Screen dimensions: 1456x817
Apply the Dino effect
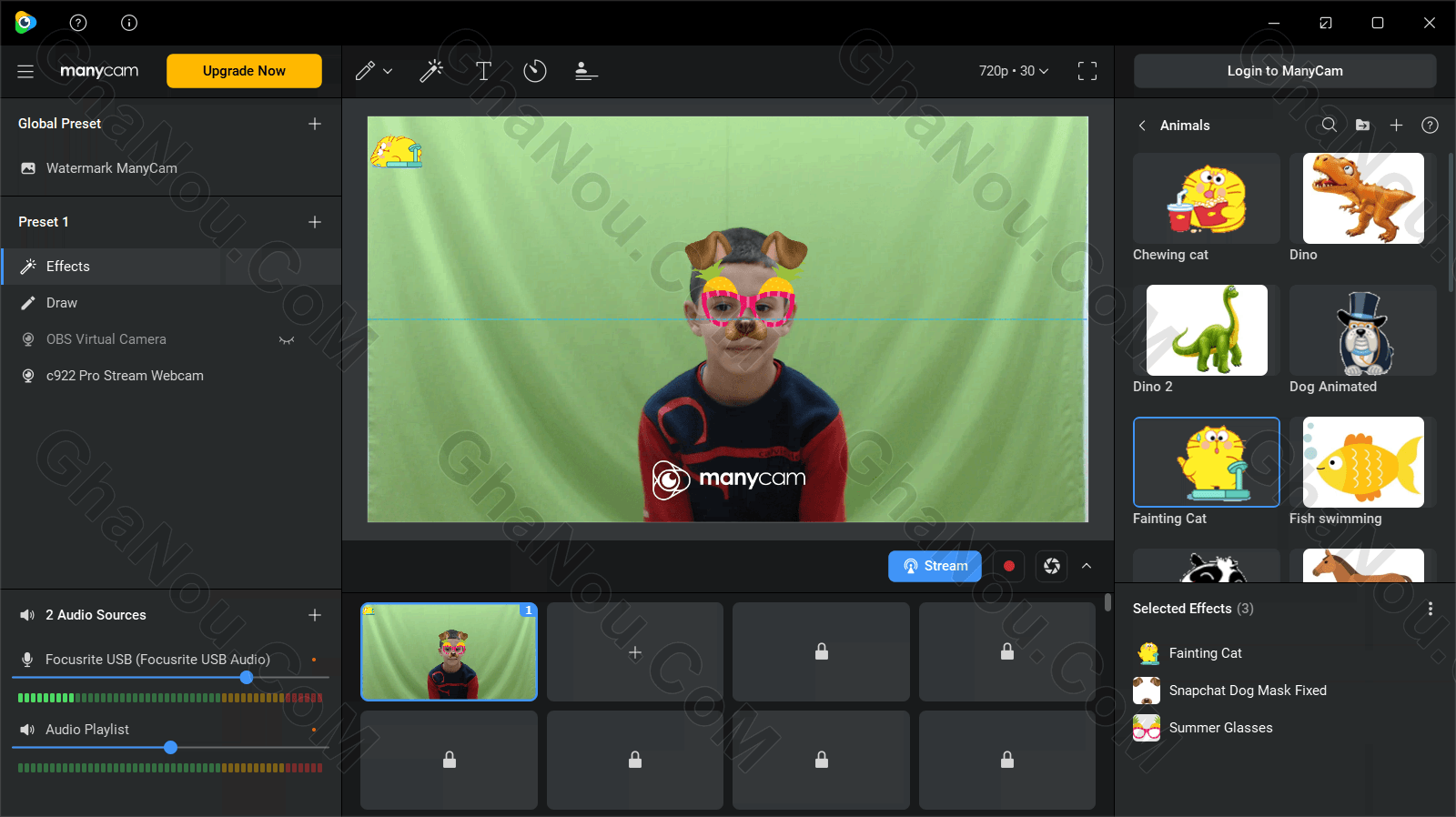pyautogui.click(x=1363, y=198)
